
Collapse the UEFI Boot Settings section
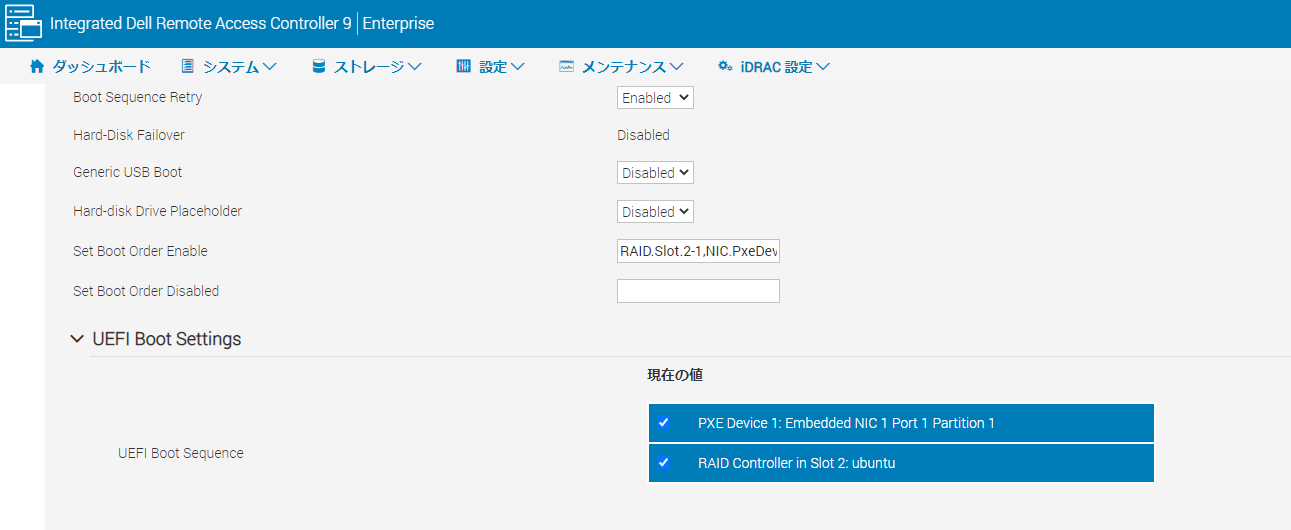point(77,339)
